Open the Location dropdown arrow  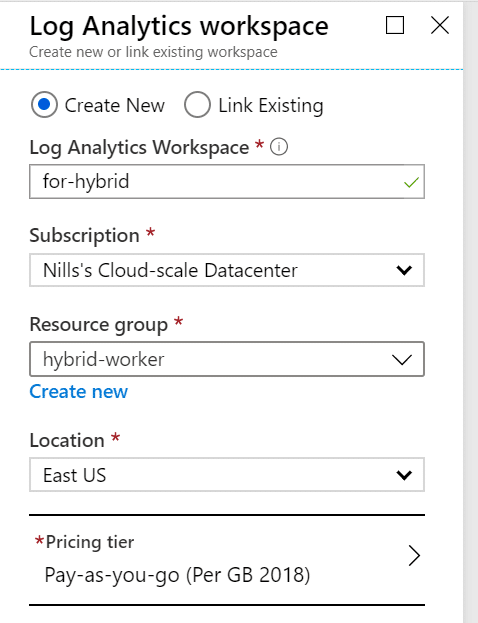(x=404, y=475)
